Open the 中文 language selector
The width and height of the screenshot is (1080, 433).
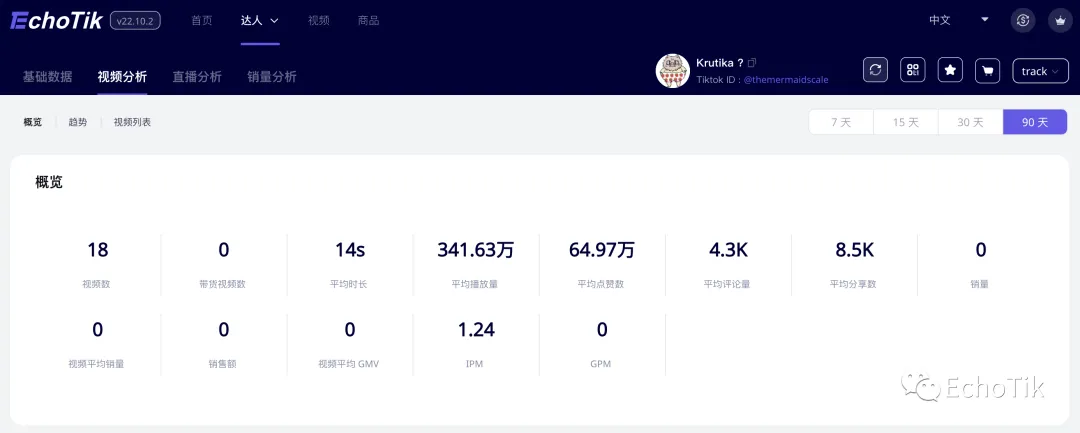959,20
